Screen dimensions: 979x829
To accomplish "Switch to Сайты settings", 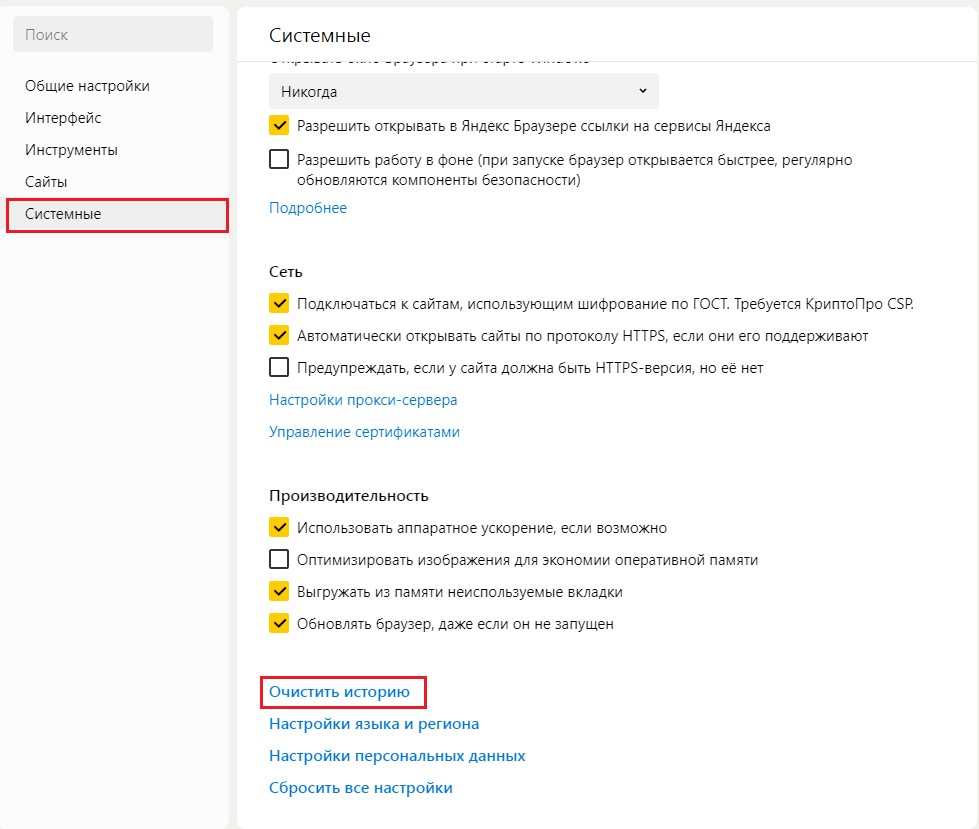I will pyautogui.click(x=46, y=182).
